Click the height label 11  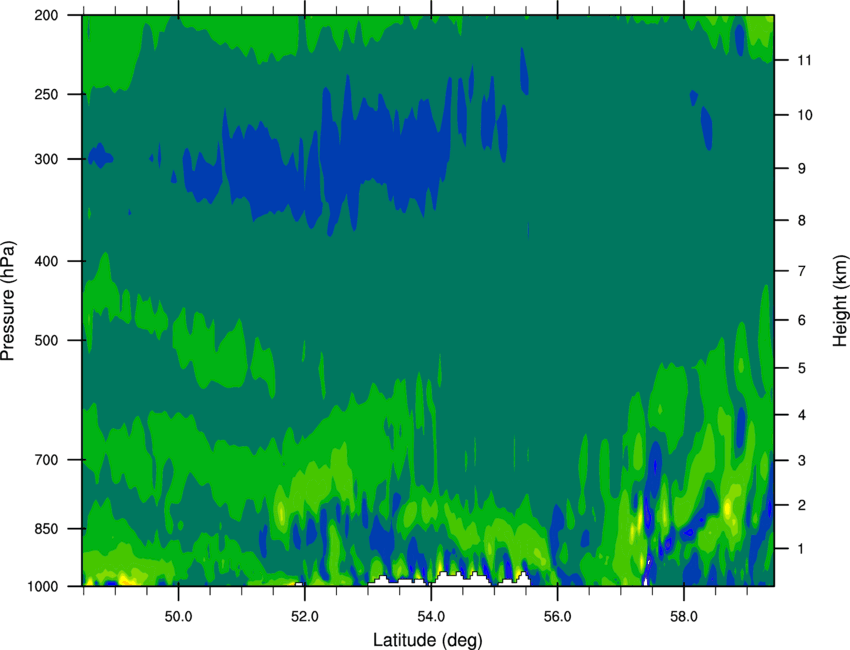tap(805, 60)
